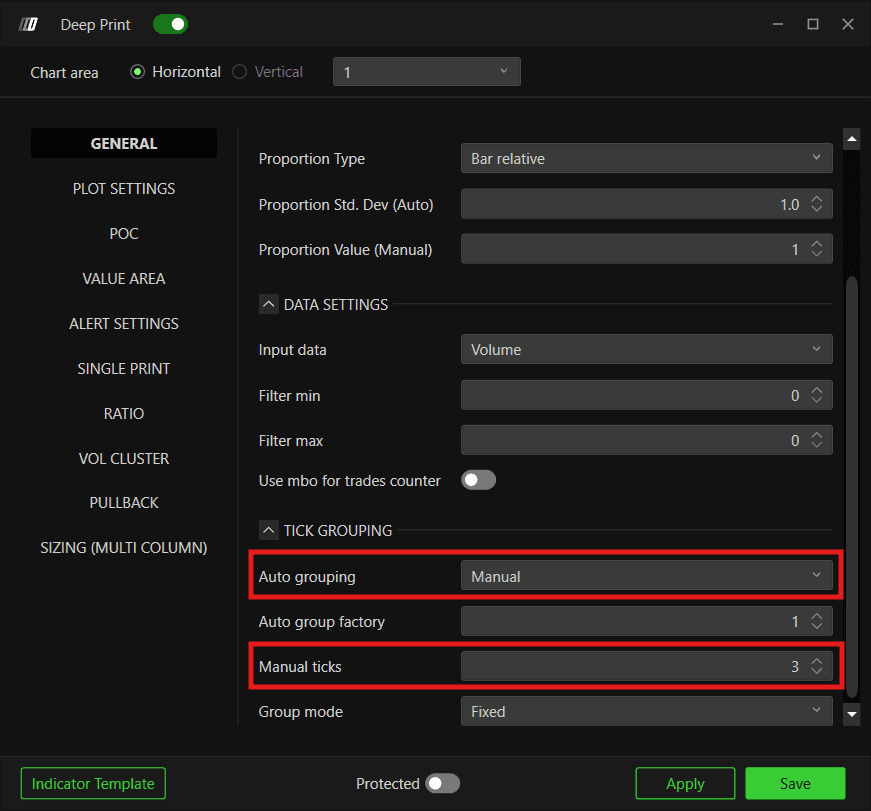Image resolution: width=871 pixels, height=811 pixels.
Task: Open the VOL CLUSTER section
Action: [124, 459]
